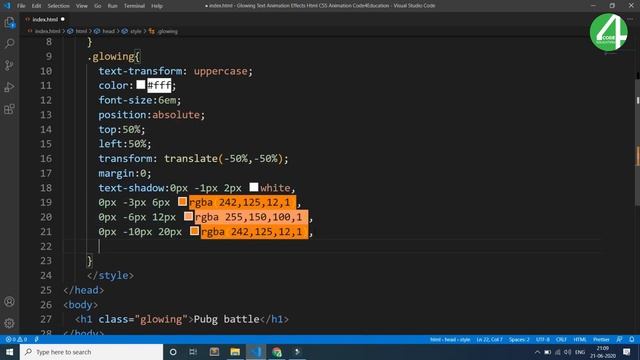Open the Go menu

pos(98,6)
